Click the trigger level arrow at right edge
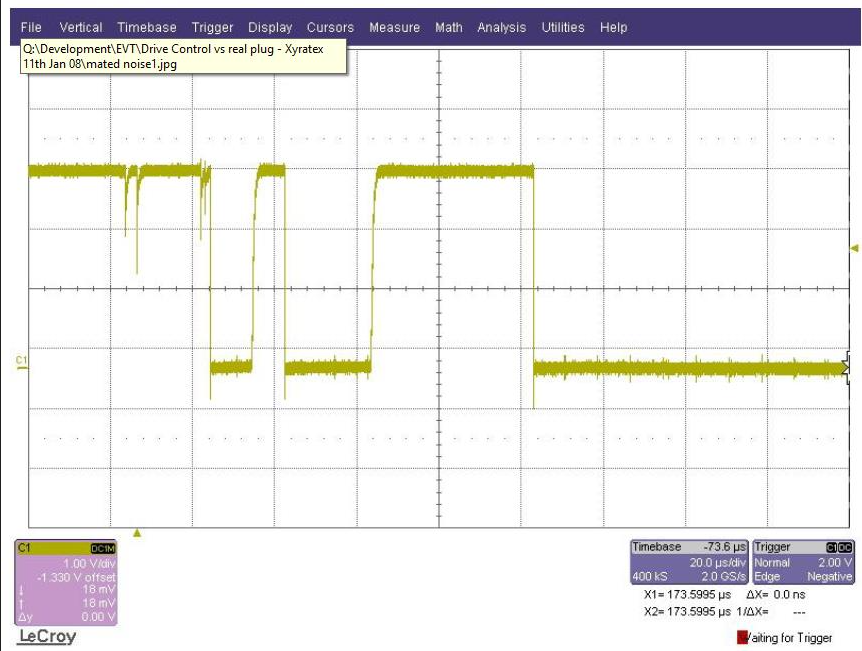This screenshot has width=862, height=651. point(855,248)
